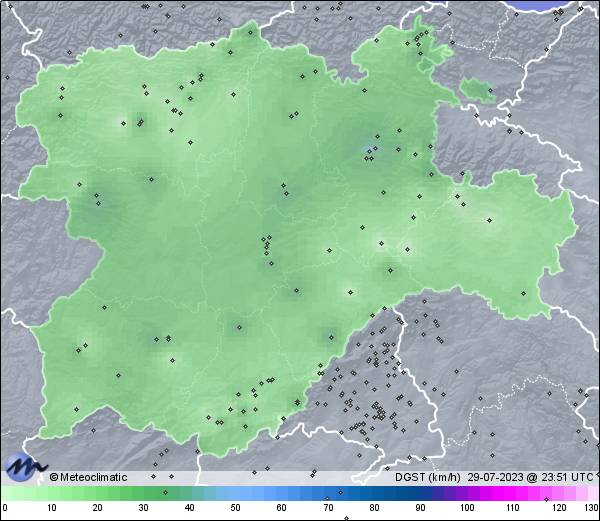
Task: Click the 80 scale label
Action: (x=374, y=508)
